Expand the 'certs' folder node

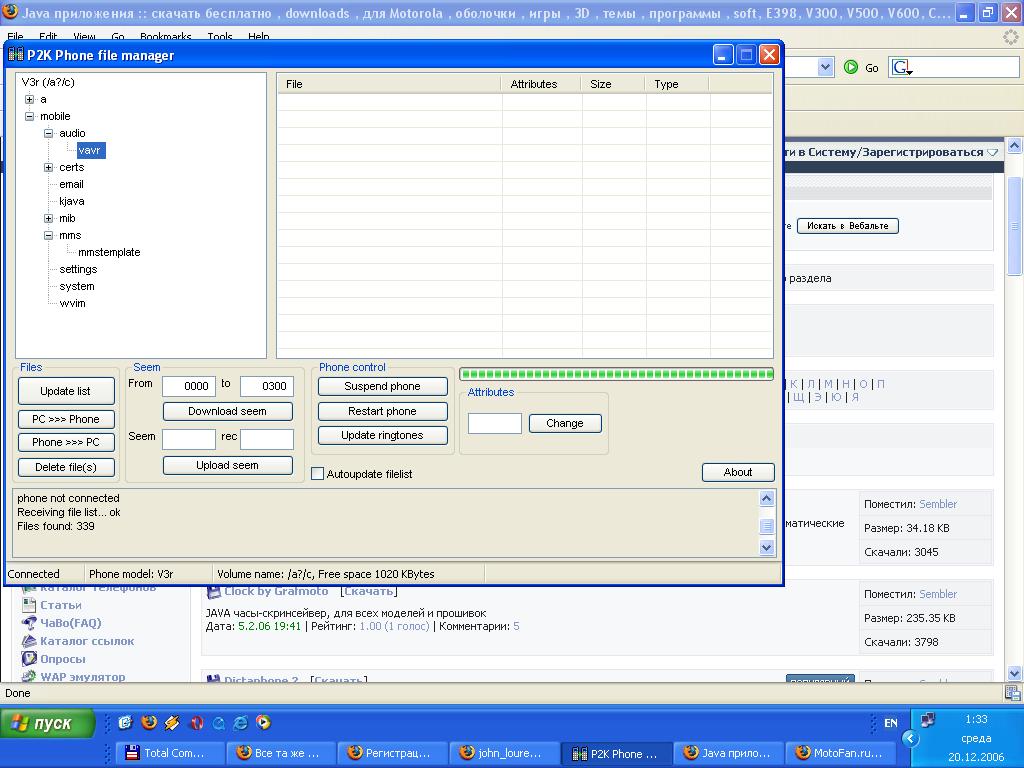(x=48, y=167)
